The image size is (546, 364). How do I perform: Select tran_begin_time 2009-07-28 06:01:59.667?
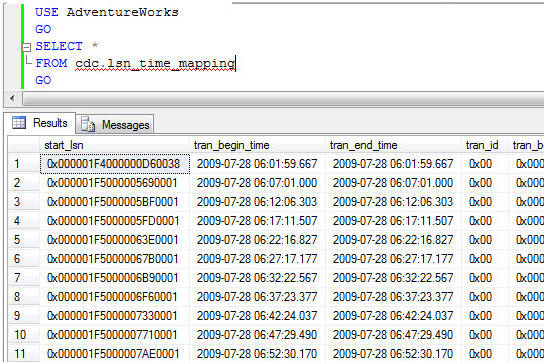click(x=257, y=164)
